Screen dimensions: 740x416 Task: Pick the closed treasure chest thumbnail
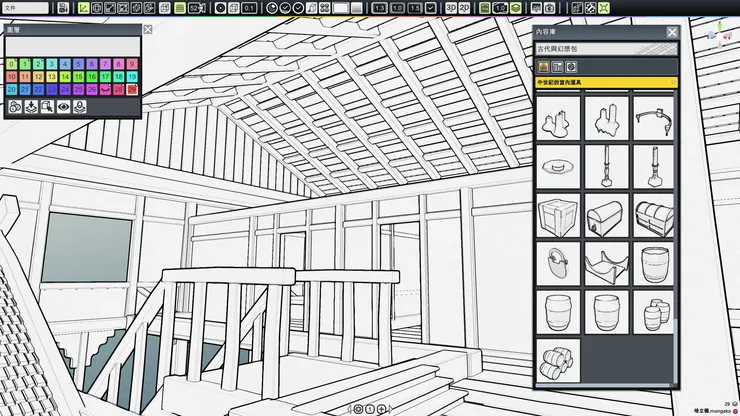click(606, 216)
